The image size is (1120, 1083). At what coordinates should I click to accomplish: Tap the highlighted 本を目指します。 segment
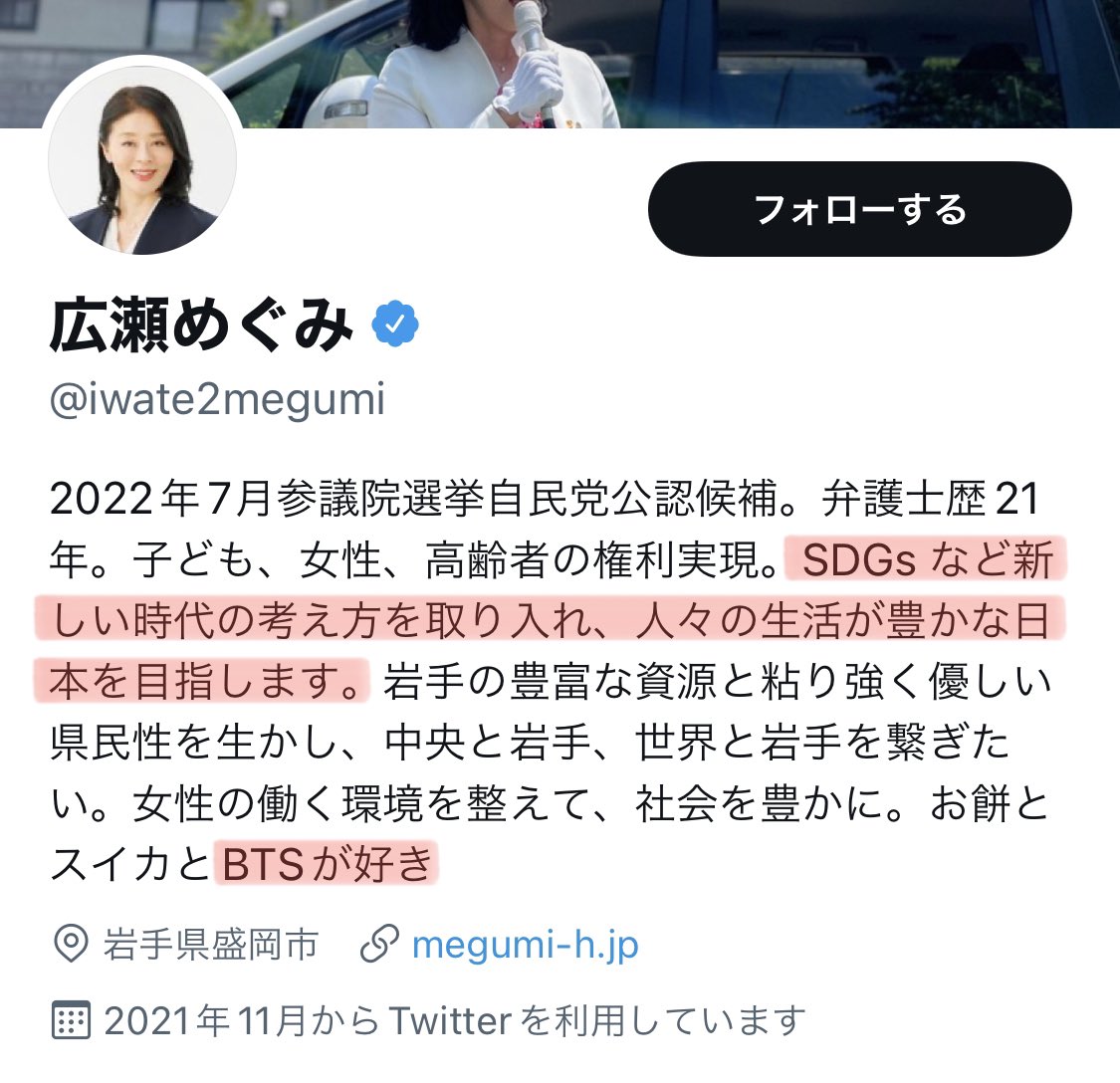point(201,680)
